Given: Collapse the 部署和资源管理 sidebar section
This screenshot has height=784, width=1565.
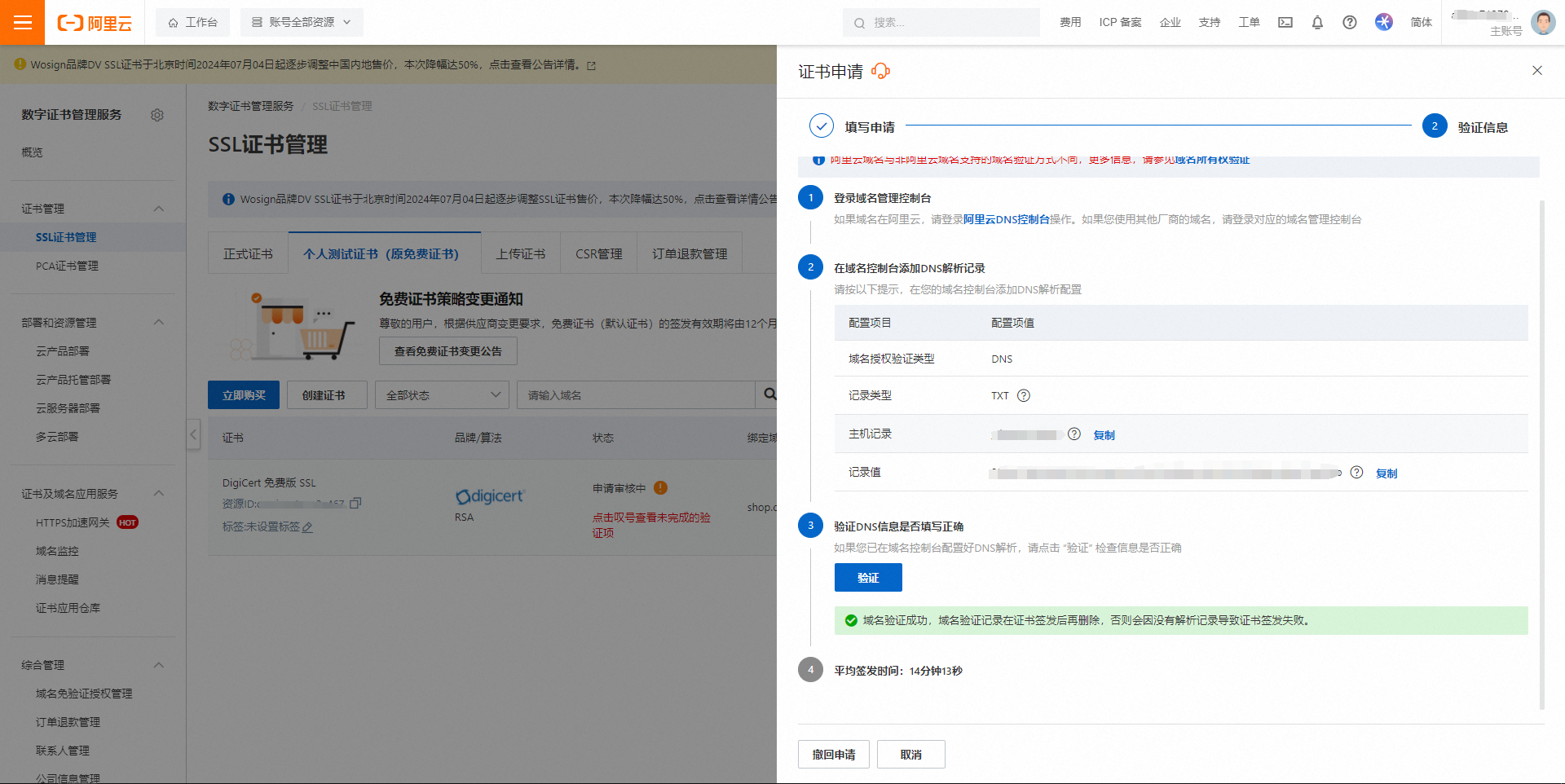Looking at the screenshot, I should (159, 323).
